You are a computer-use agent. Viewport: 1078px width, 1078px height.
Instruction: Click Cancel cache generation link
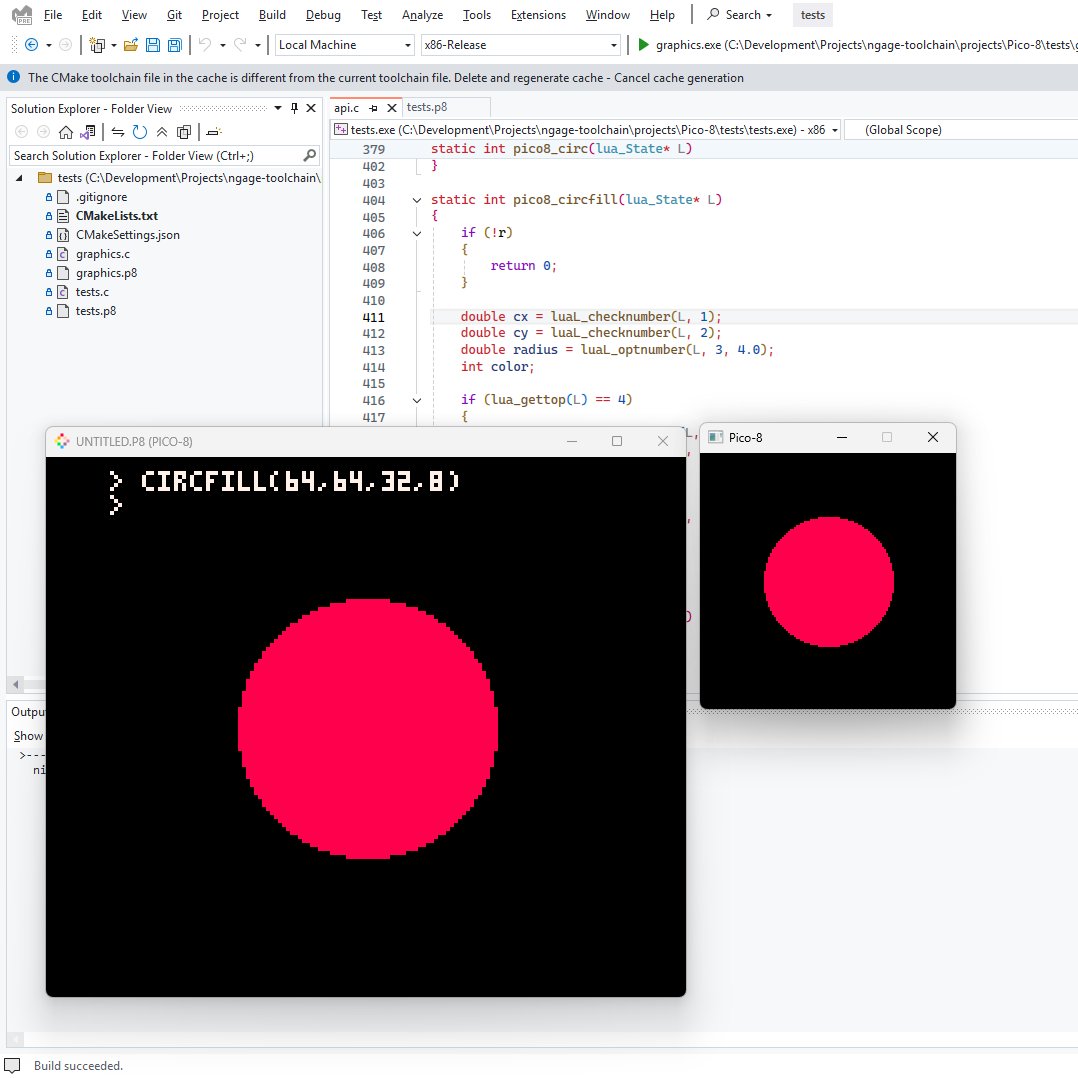679,78
